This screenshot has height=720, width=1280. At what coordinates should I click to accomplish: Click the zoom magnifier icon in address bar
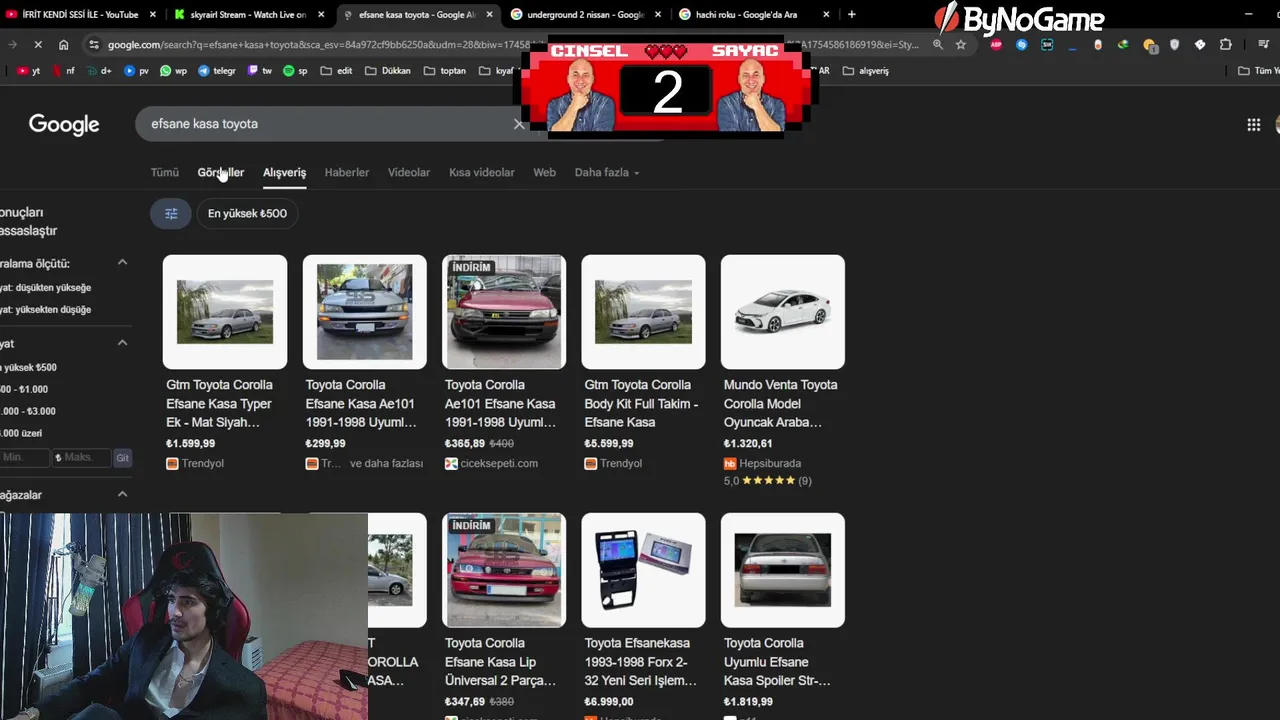click(x=938, y=45)
